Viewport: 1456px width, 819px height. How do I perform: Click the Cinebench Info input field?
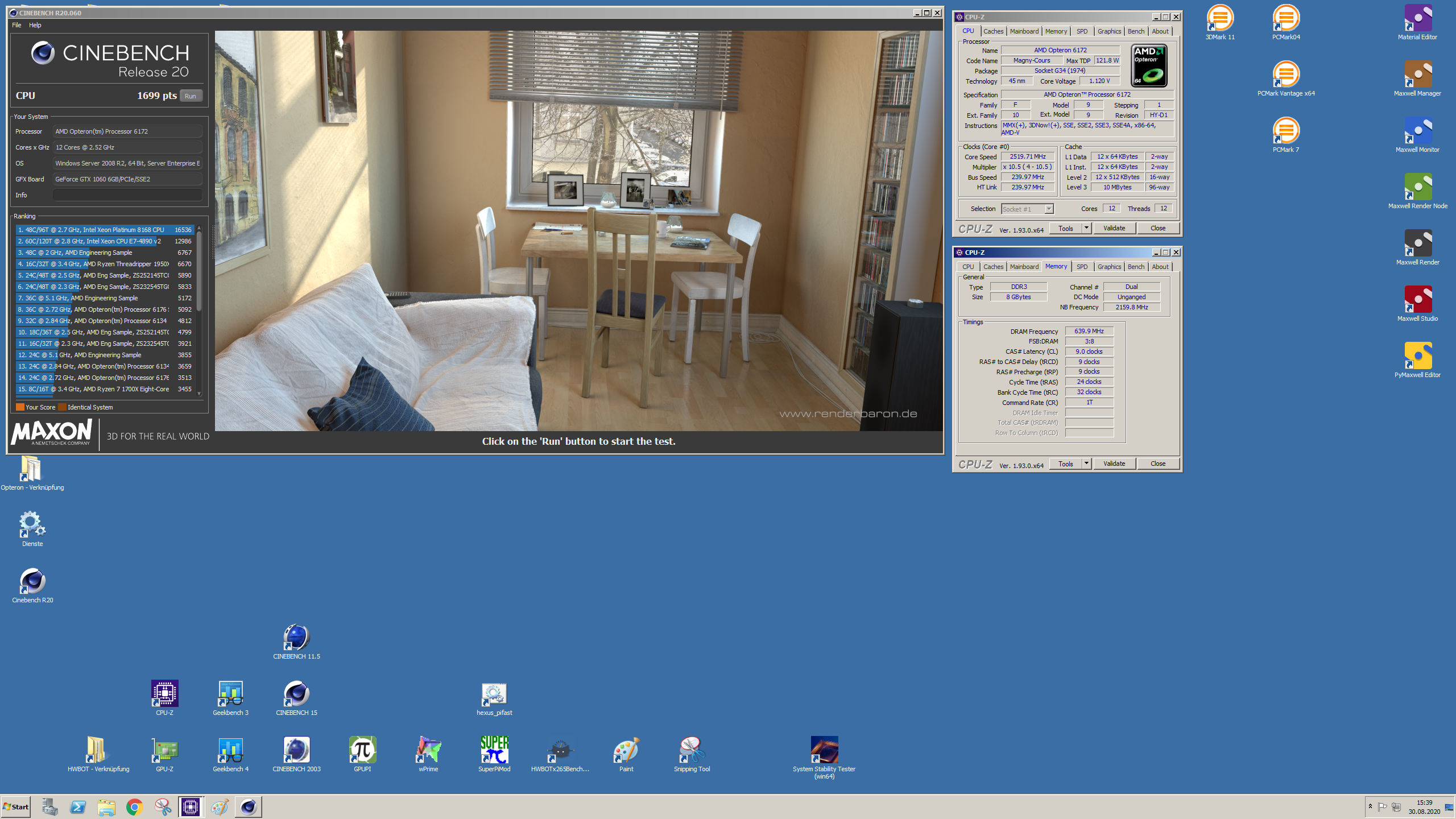pyautogui.click(x=127, y=195)
